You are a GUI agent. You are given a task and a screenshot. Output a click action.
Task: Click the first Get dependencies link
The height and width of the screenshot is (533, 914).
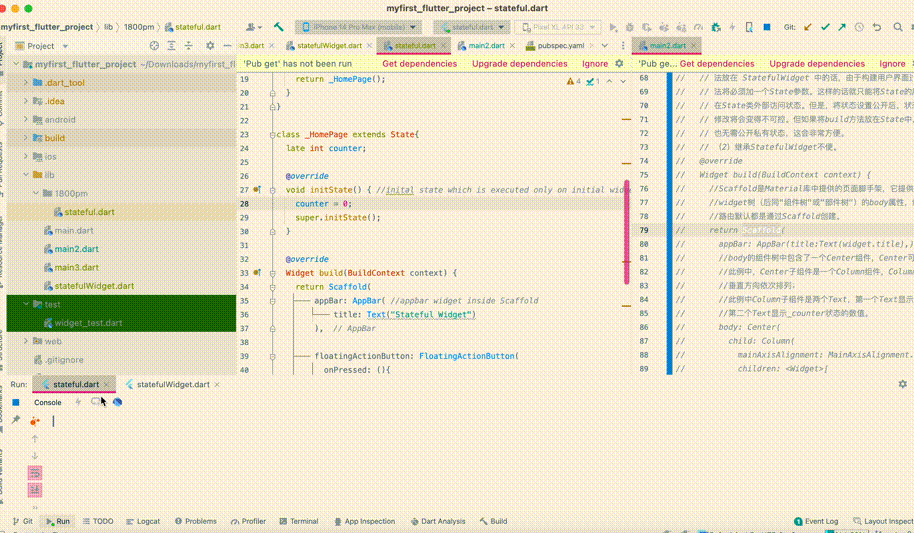(419, 63)
